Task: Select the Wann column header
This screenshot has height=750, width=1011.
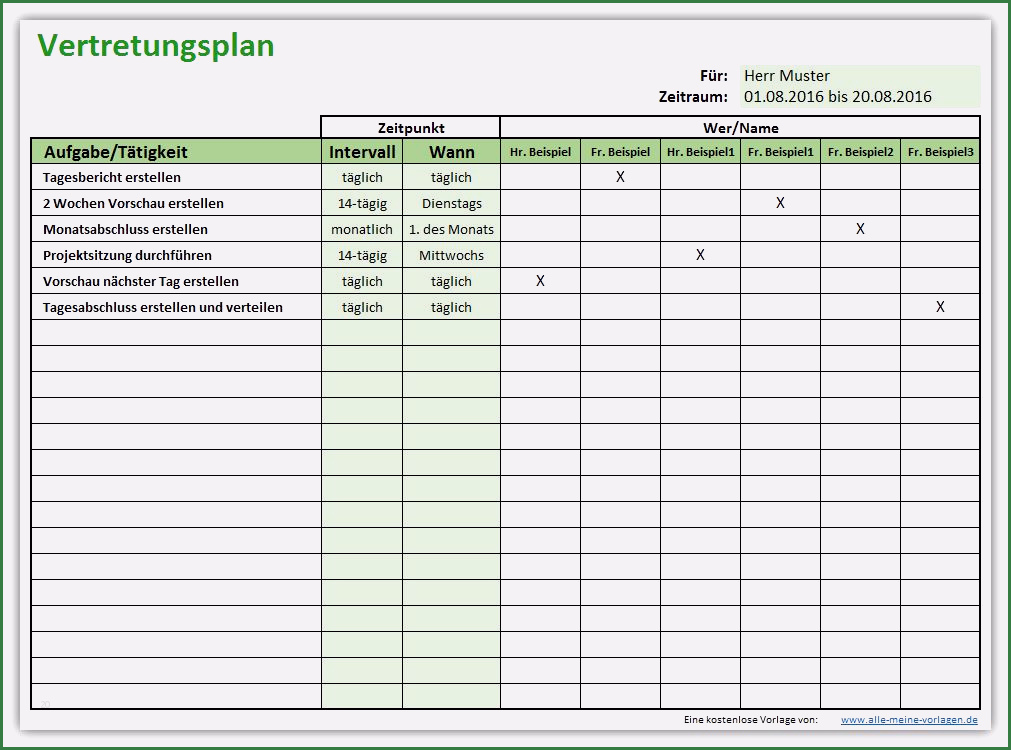Action: [451, 152]
